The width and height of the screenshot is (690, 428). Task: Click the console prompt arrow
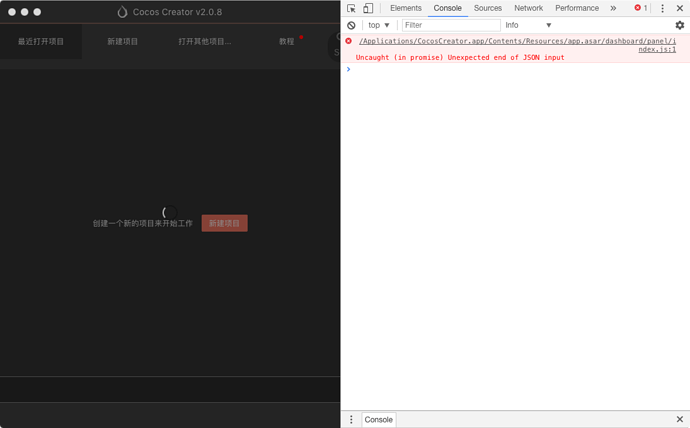[348, 69]
